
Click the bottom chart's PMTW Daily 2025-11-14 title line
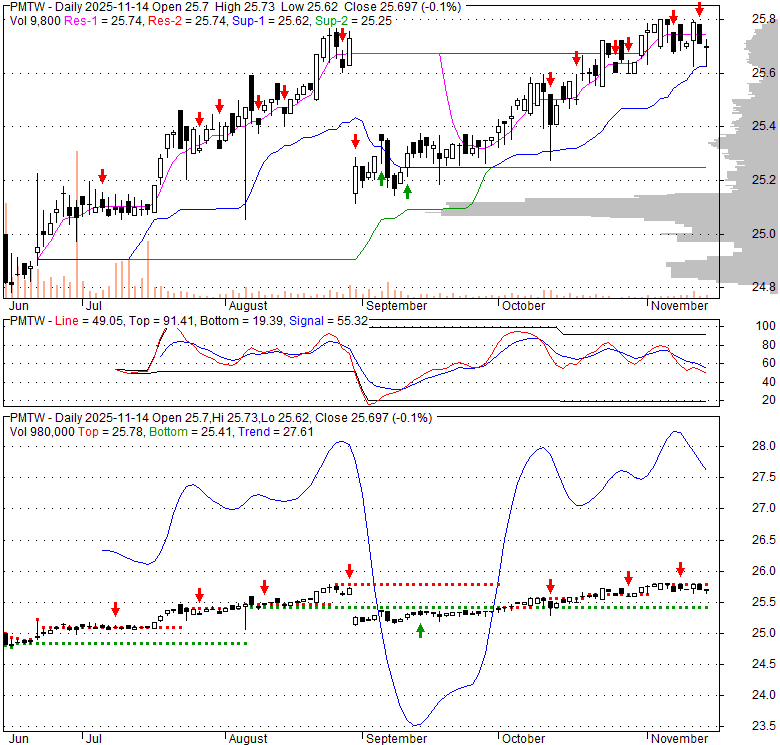[221, 418]
